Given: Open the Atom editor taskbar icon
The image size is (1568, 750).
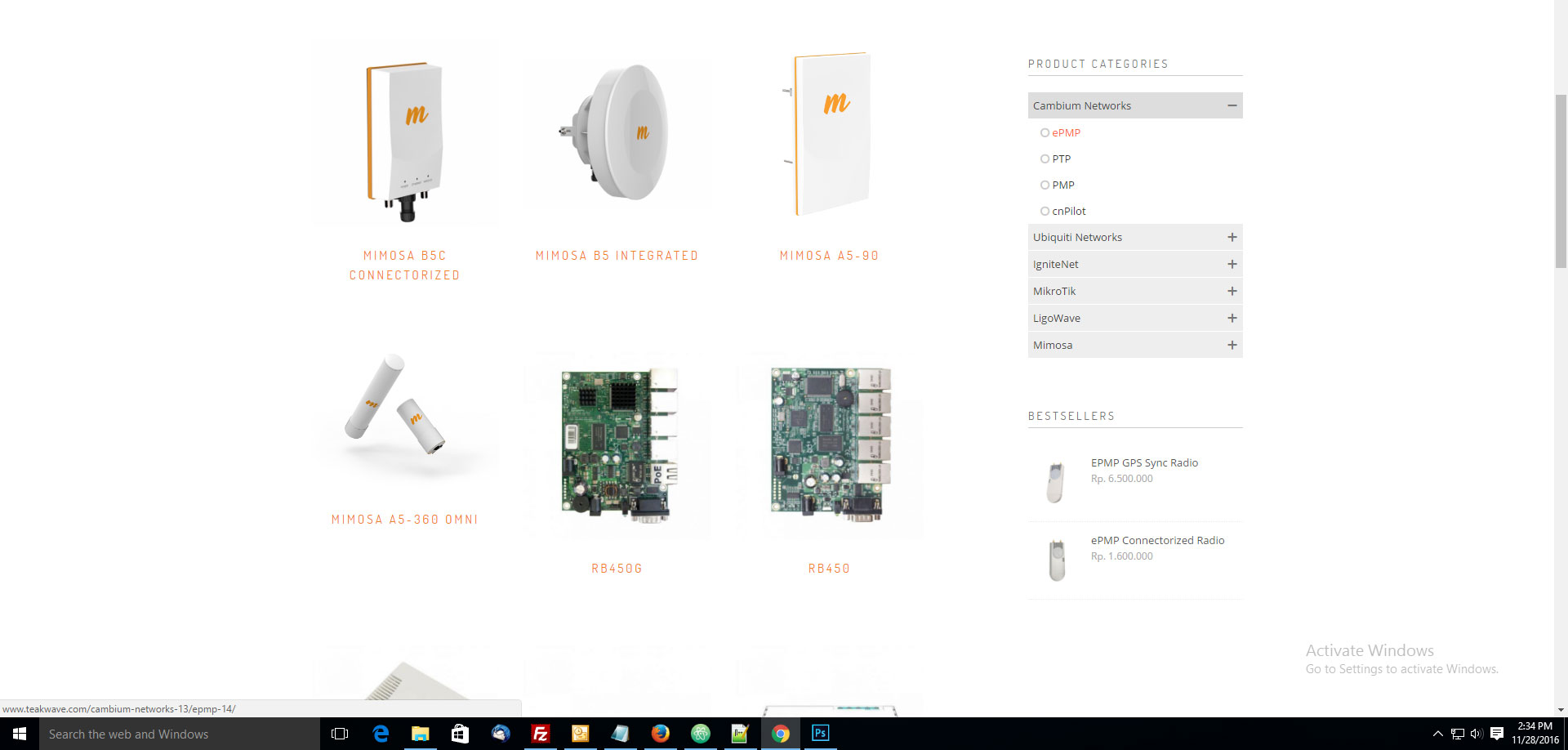Looking at the screenshot, I should pos(700,734).
